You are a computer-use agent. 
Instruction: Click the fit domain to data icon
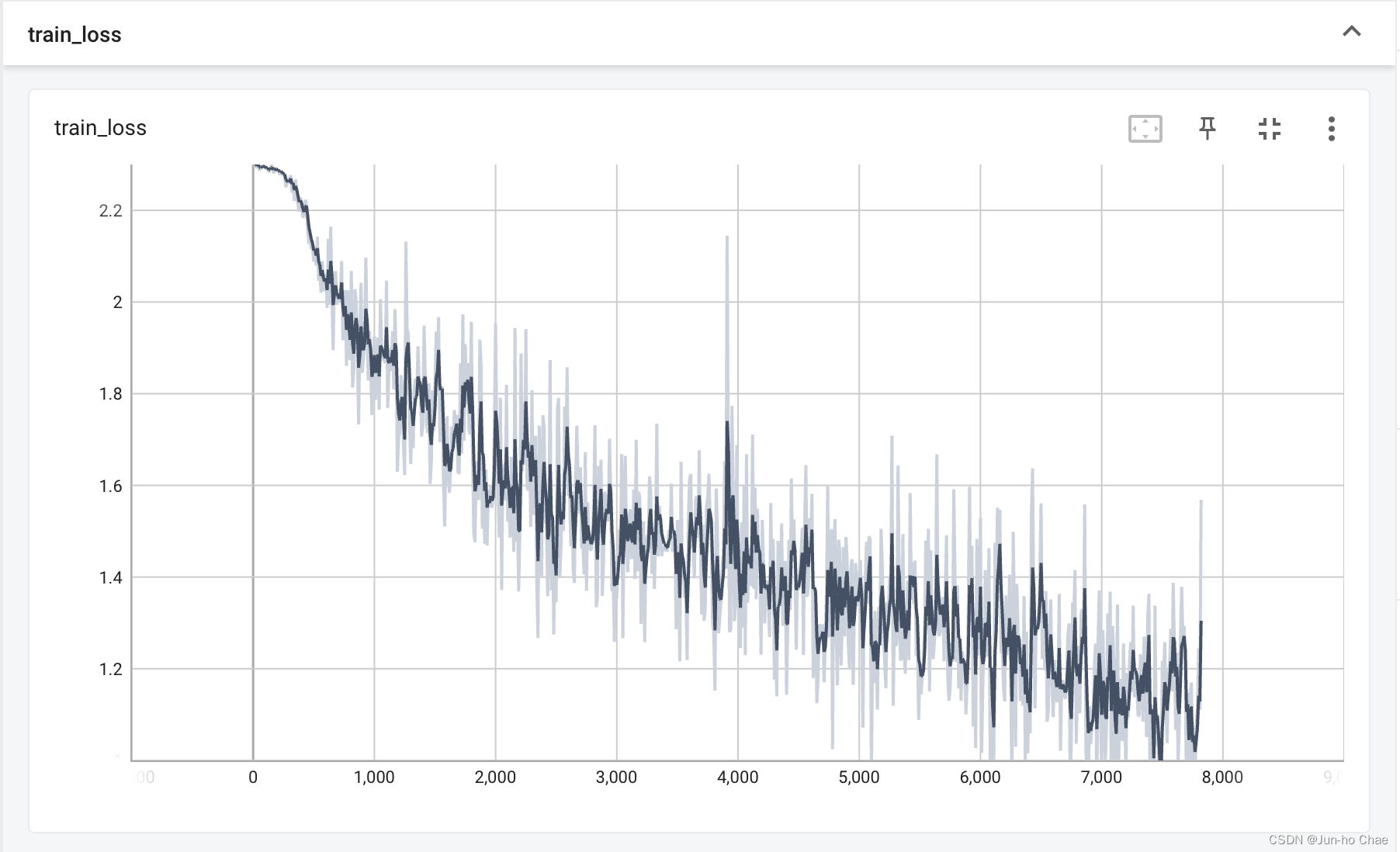[1145, 129]
